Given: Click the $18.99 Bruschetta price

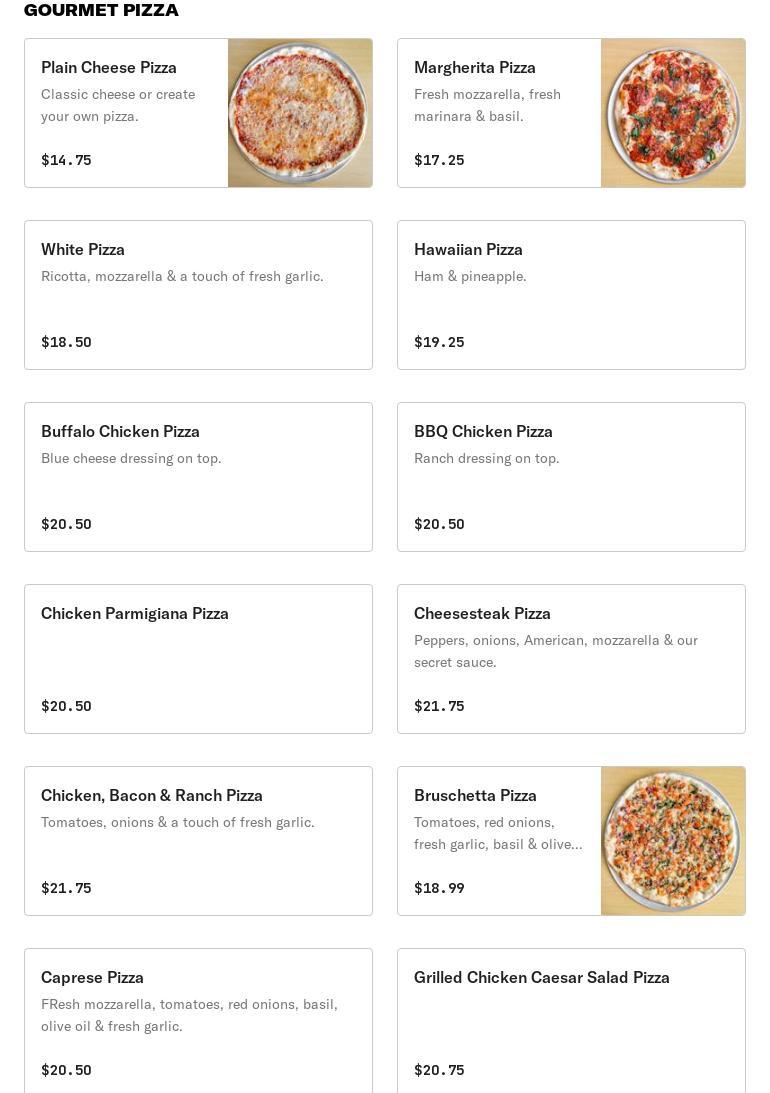Looking at the screenshot, I should pos(439,888).
